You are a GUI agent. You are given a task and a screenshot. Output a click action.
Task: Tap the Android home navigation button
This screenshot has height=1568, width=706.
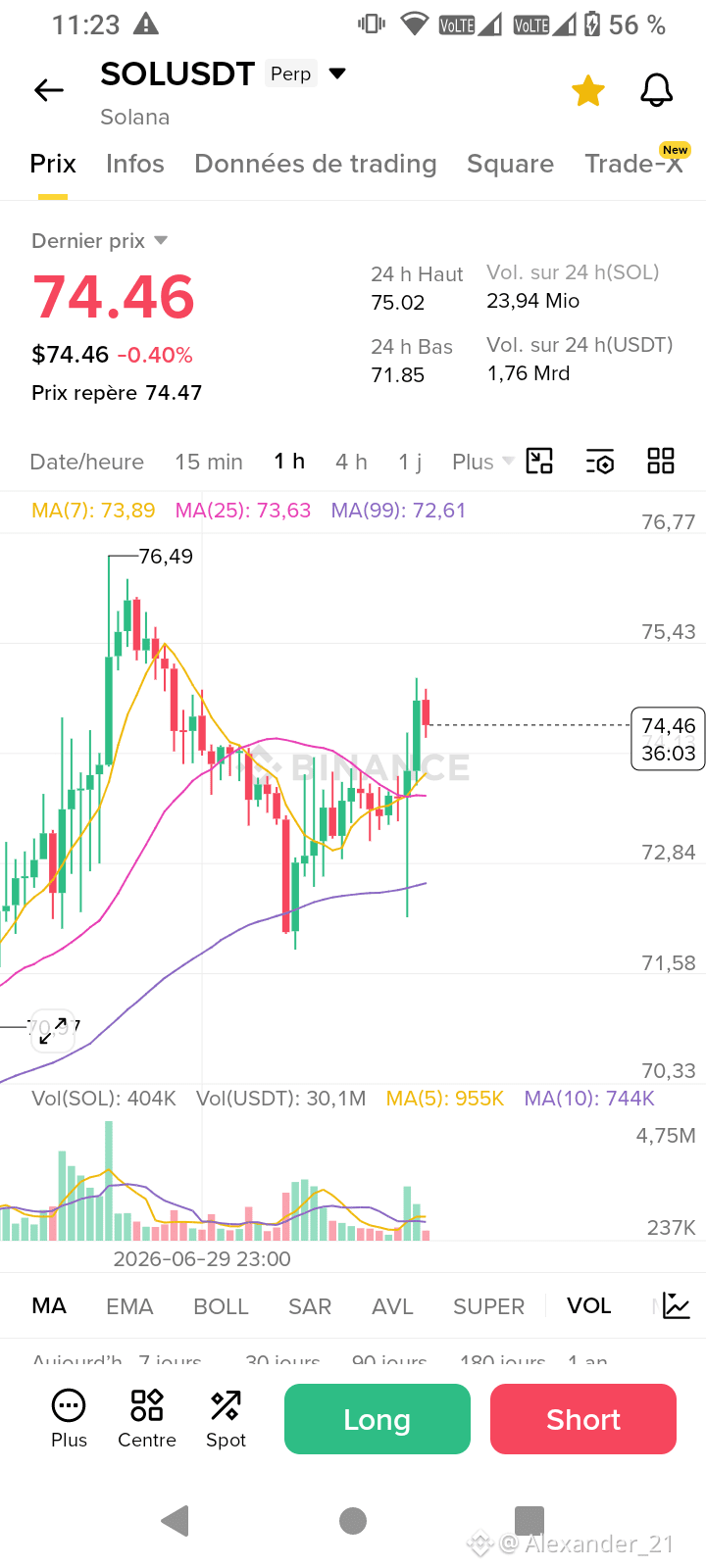pos(353,1521)
